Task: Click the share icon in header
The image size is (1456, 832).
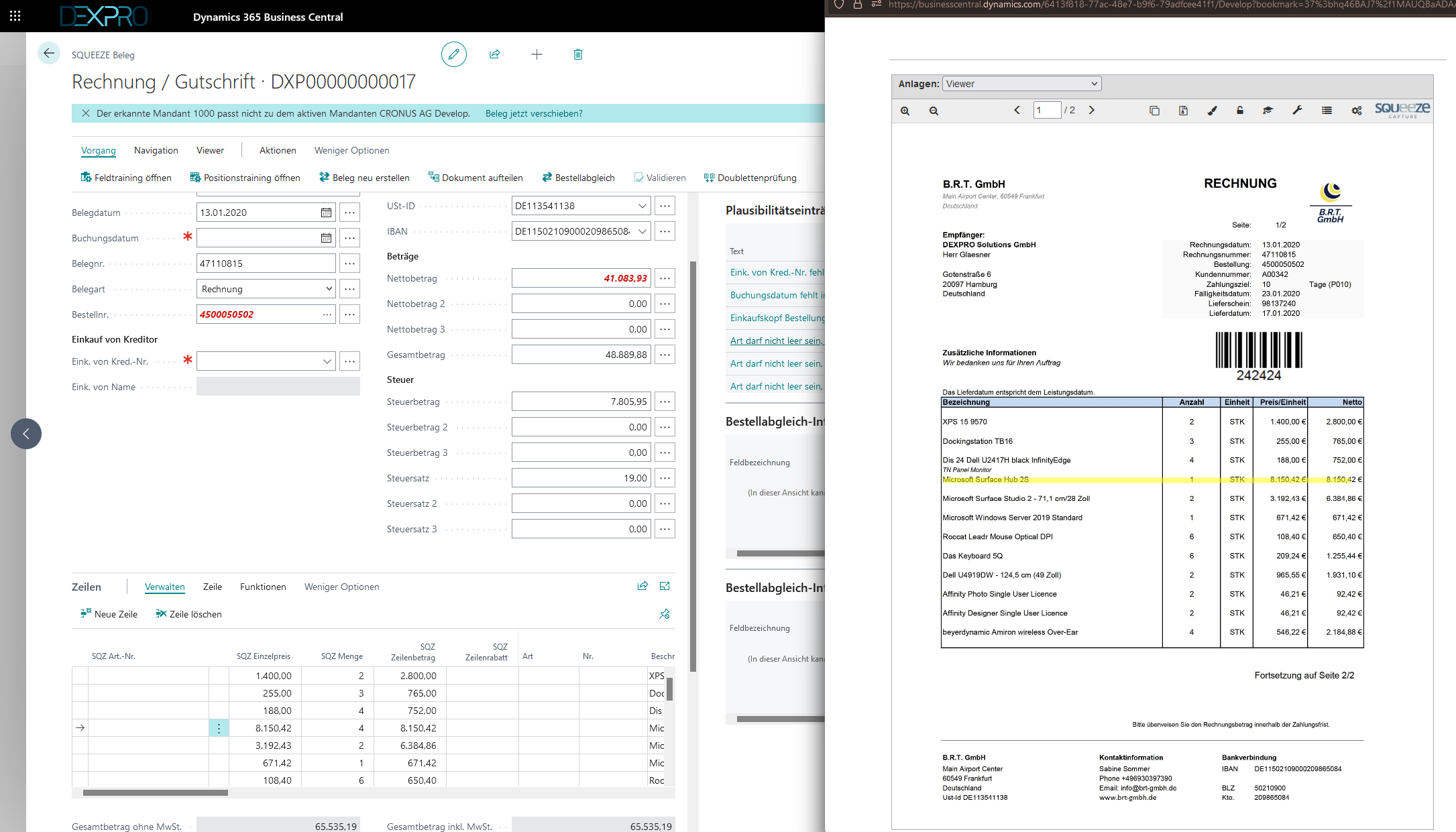Action: (x=495, y=54)
